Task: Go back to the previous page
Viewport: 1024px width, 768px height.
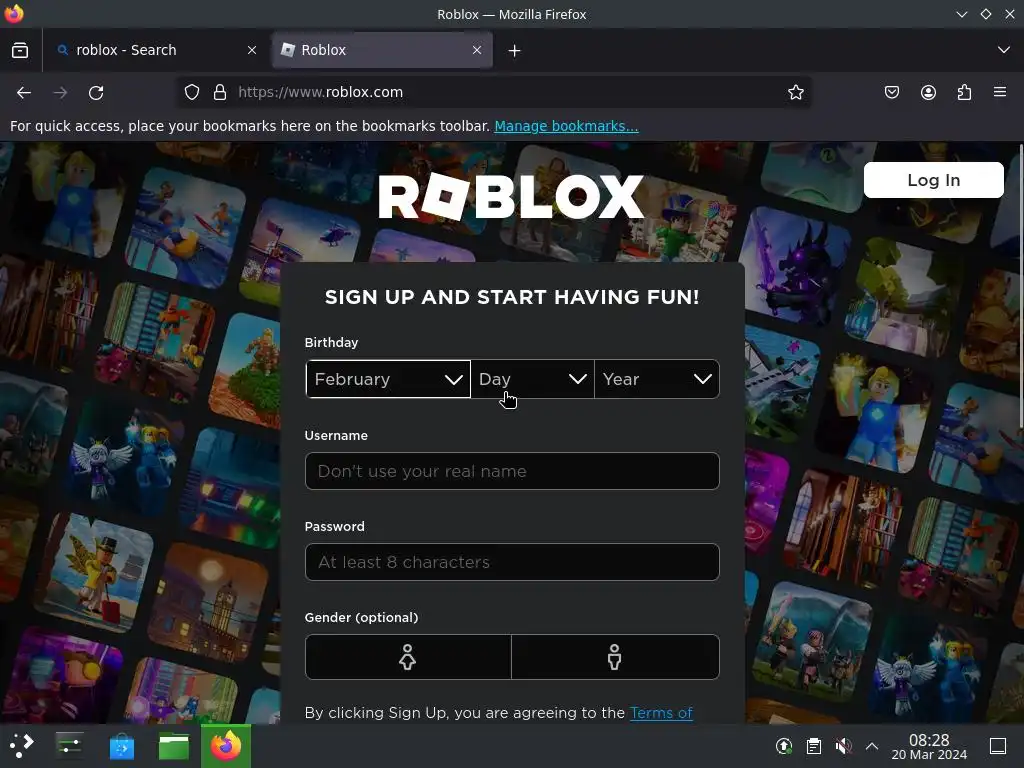Action: [x=24, y=93]
